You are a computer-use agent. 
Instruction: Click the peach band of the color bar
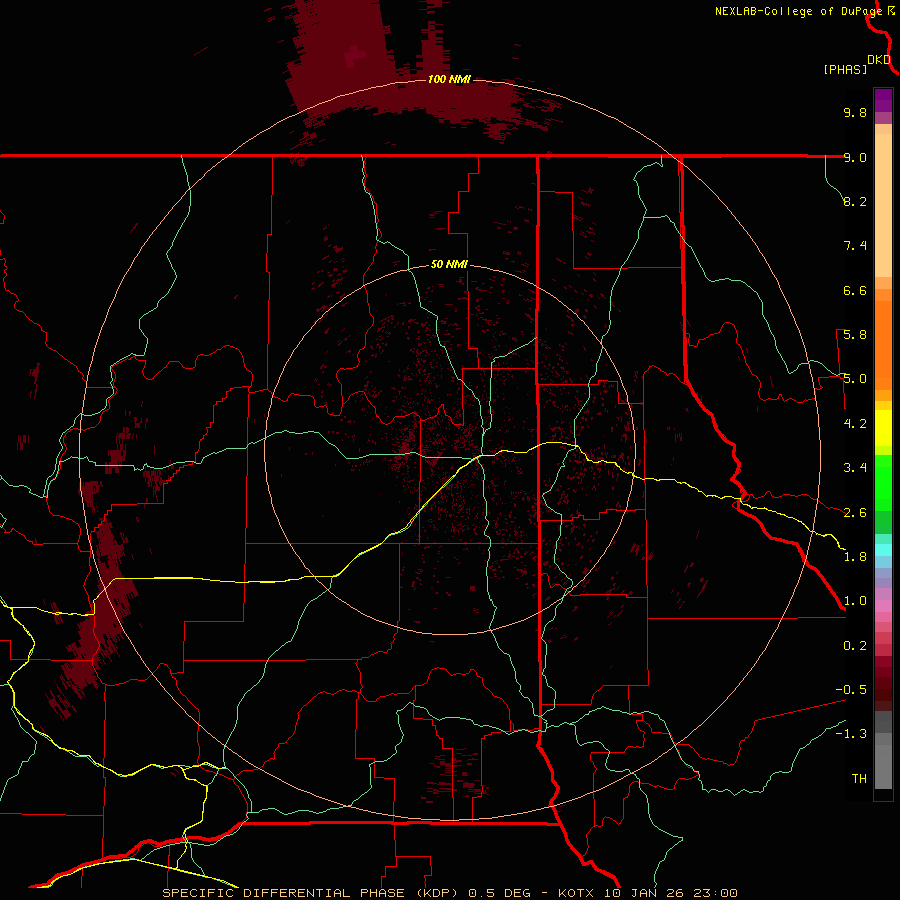[883, 205]
